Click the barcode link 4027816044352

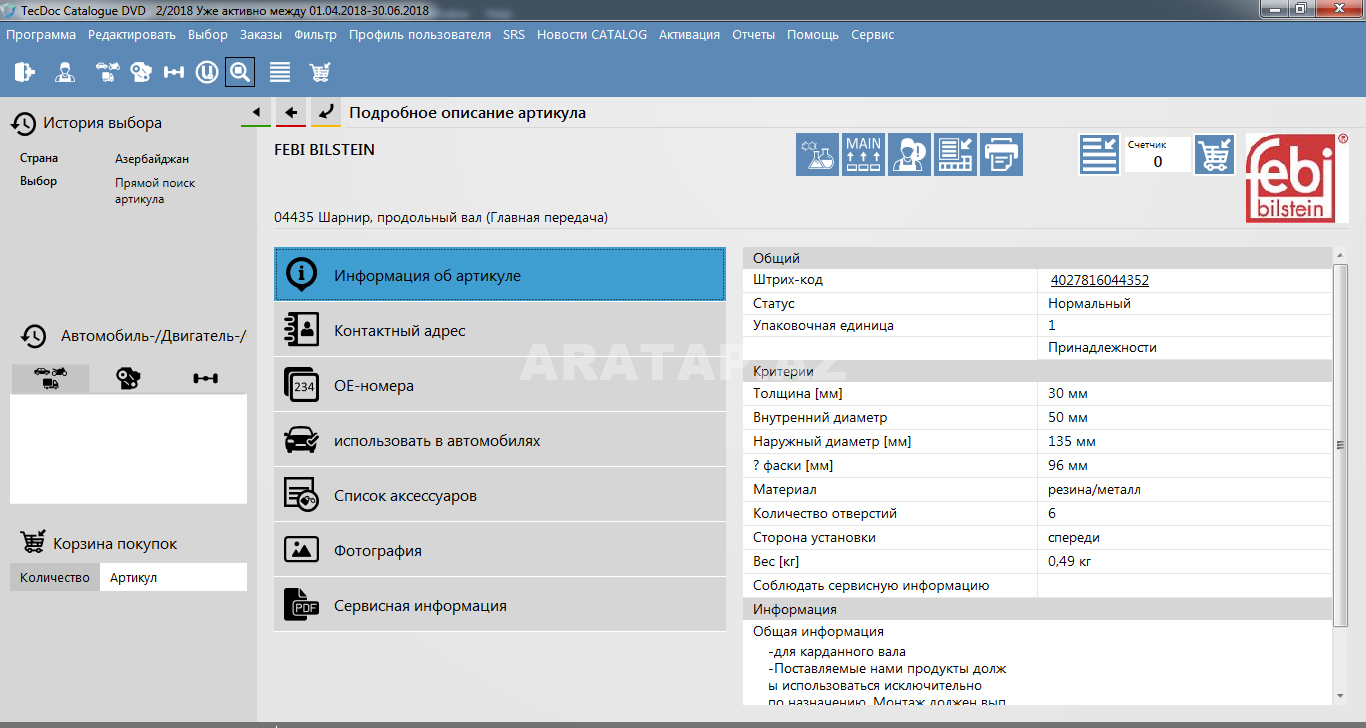1100,280
